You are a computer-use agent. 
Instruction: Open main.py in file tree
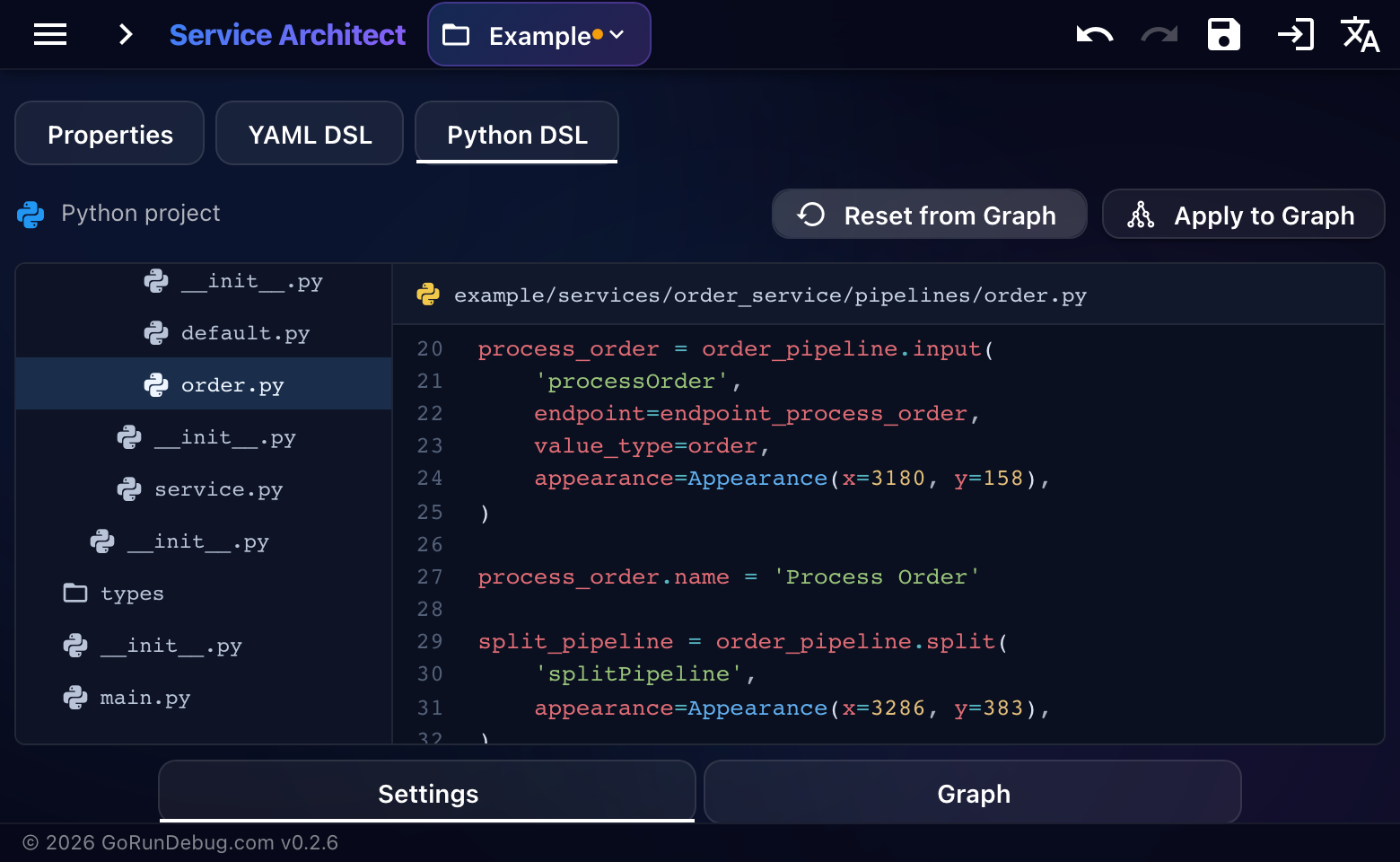(x=204, y=698)
